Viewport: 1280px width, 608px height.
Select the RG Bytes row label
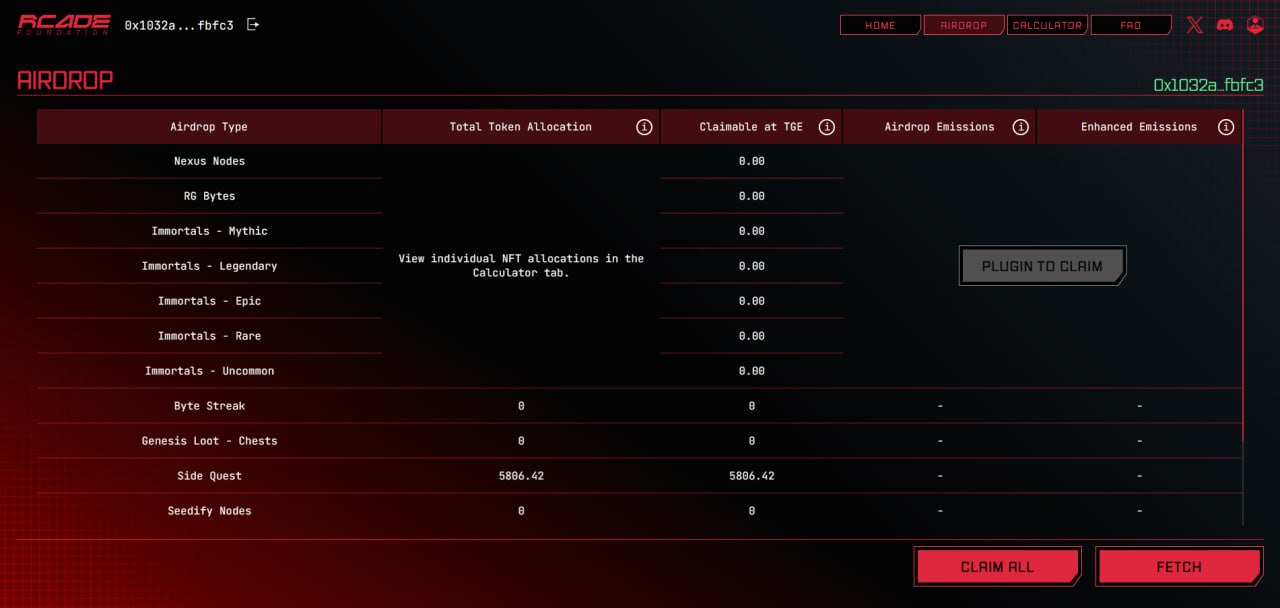pyautogui.click(x=209, y=196)
